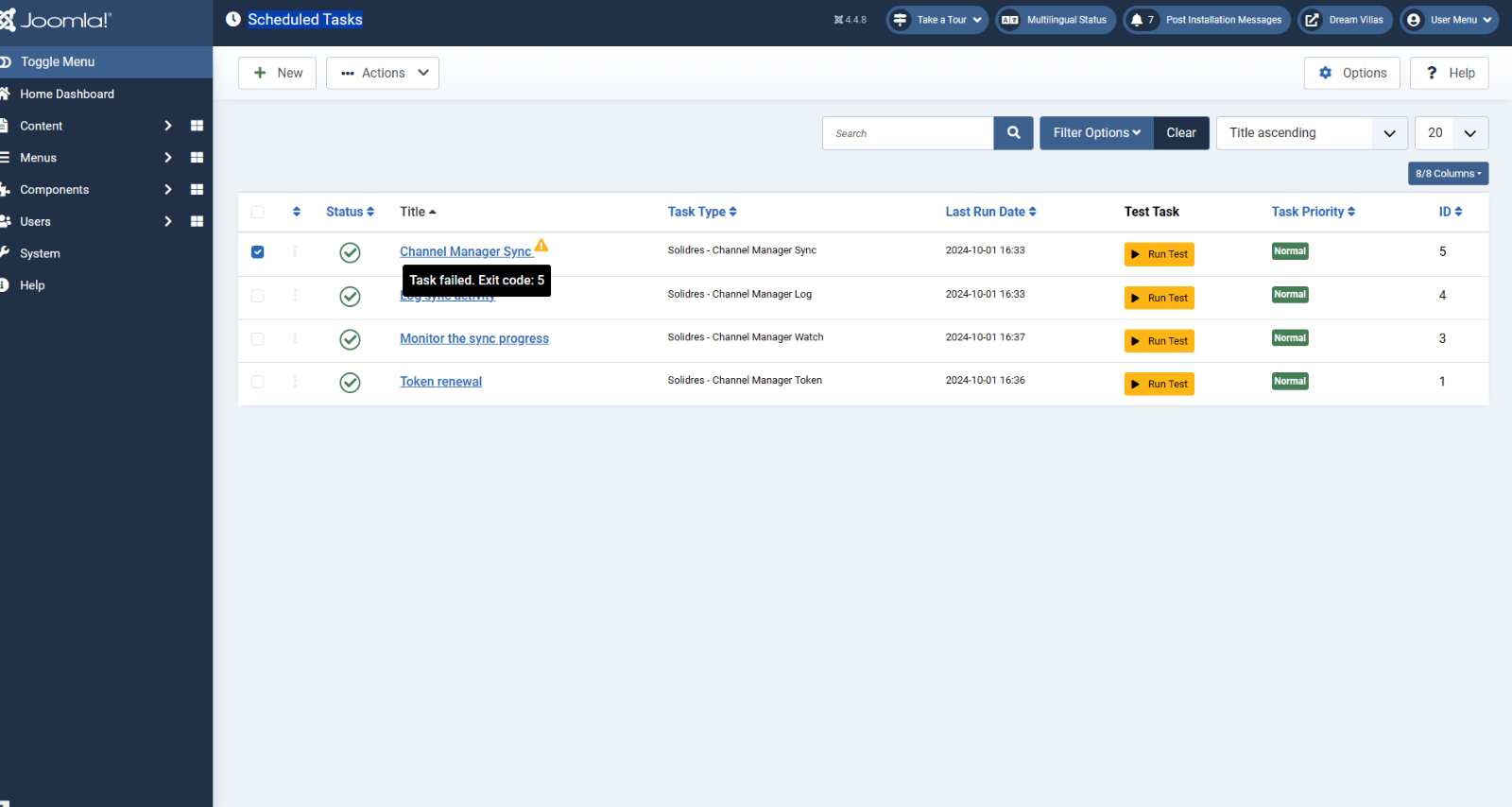The width and height of the screenshot is (1512, 807).
Task: Tick the Monitor the sync progress checkbox
Action: pyautogui.click(x=258, y=339)
